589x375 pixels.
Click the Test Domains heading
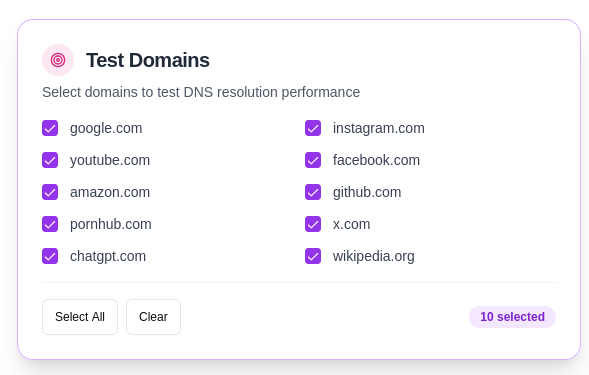point(148,60)
